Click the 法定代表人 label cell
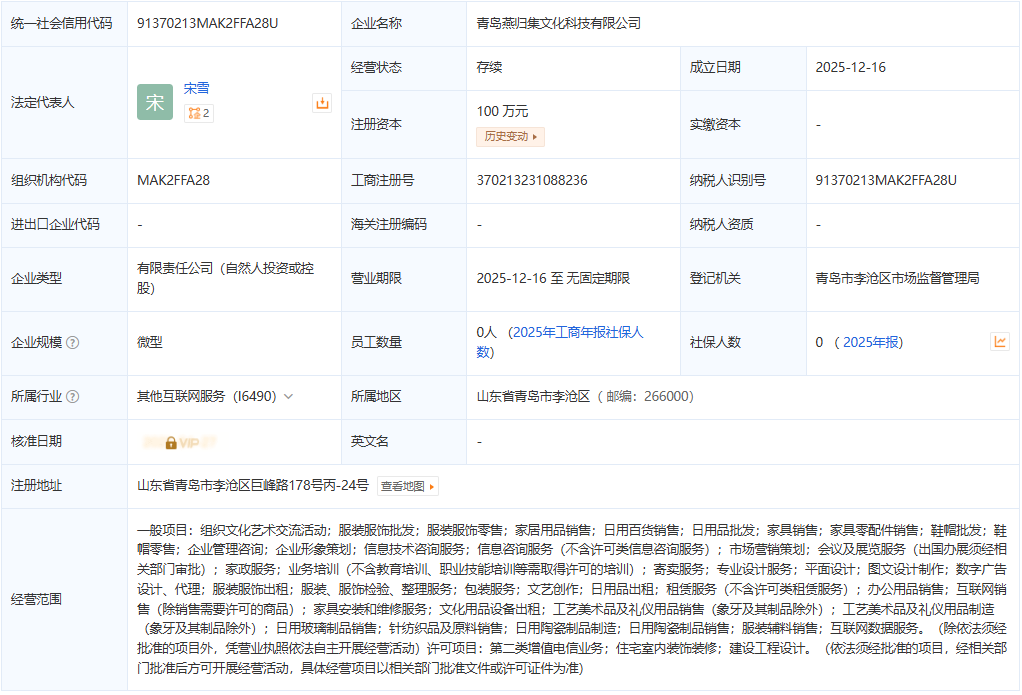This screenshot has width=1022, height=695. pyautogui.click(x=65, y=102)
